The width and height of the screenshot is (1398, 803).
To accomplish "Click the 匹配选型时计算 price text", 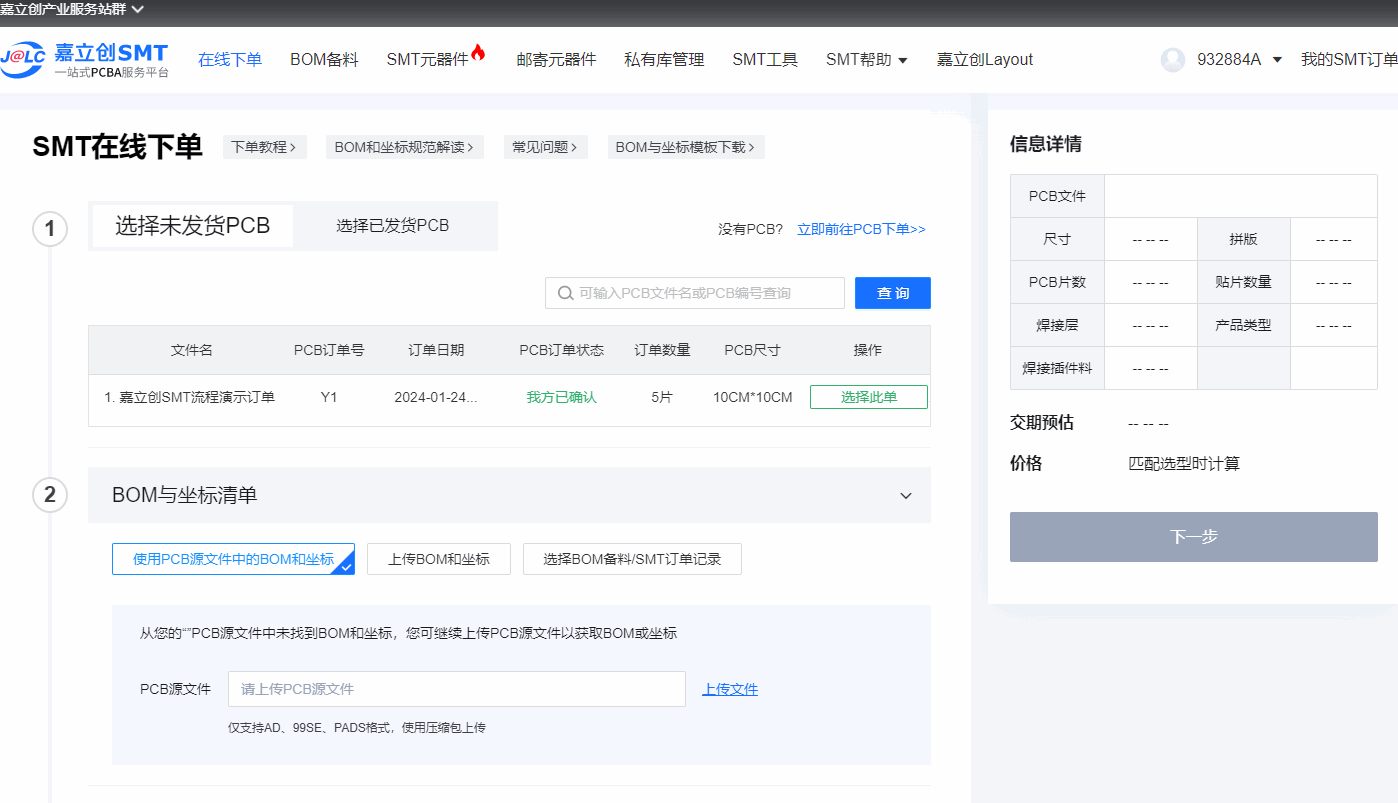I will 1184,464.
